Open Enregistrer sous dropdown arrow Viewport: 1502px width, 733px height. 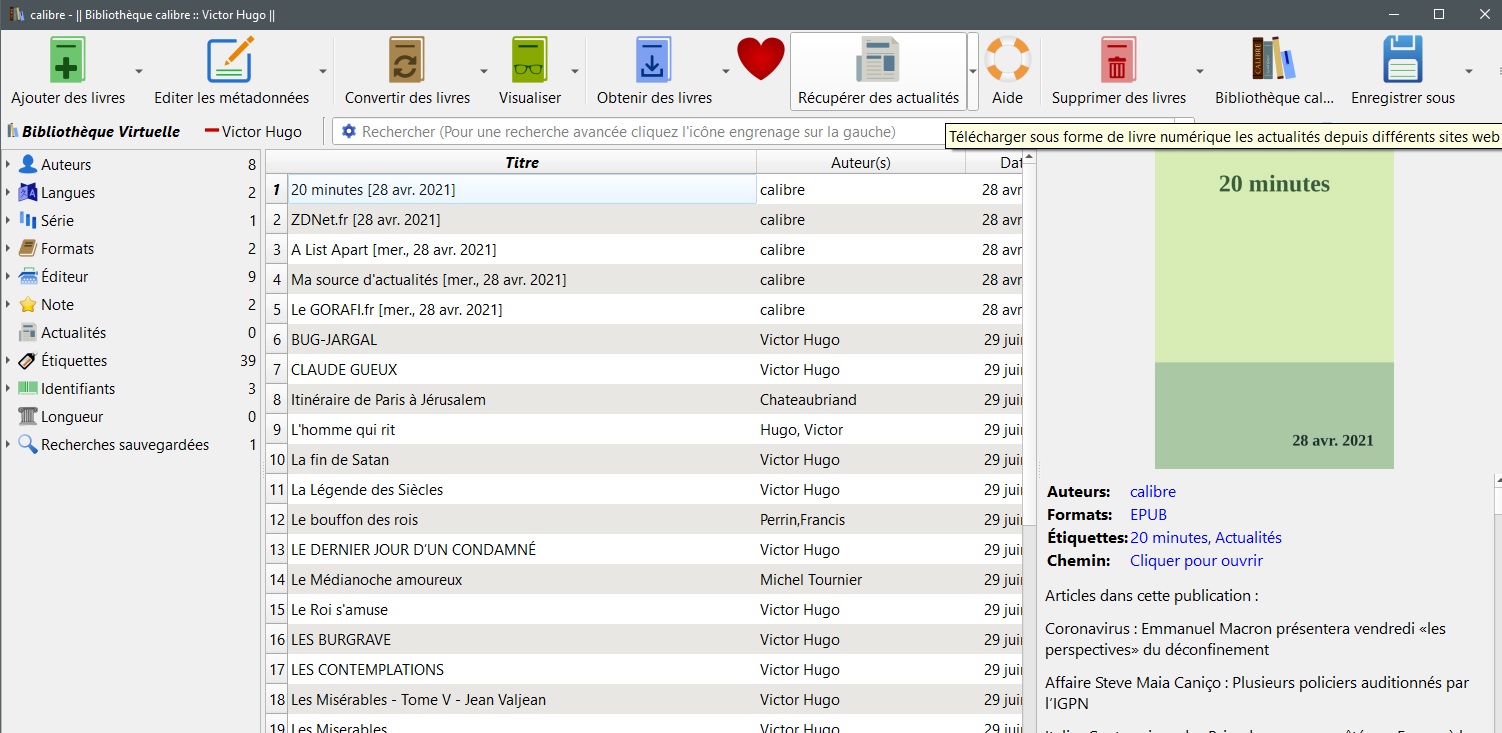[x=1469, y=71]
